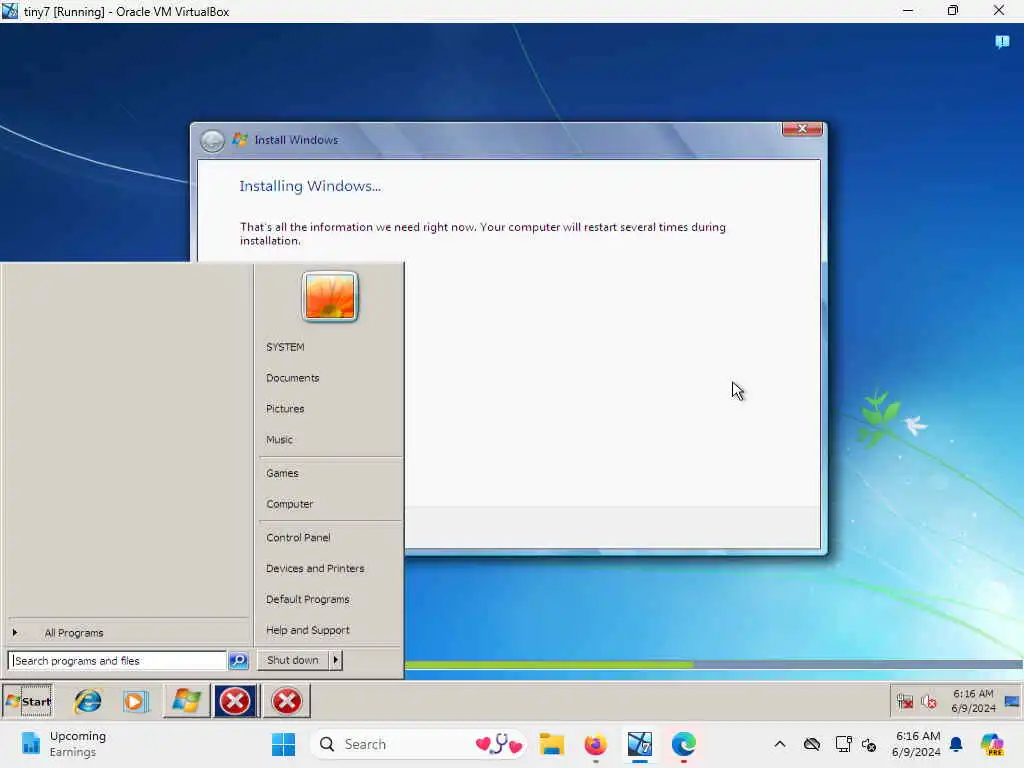Open host notification bell
The height and width of the screenshot is (768, 1024).
point(956,744)
